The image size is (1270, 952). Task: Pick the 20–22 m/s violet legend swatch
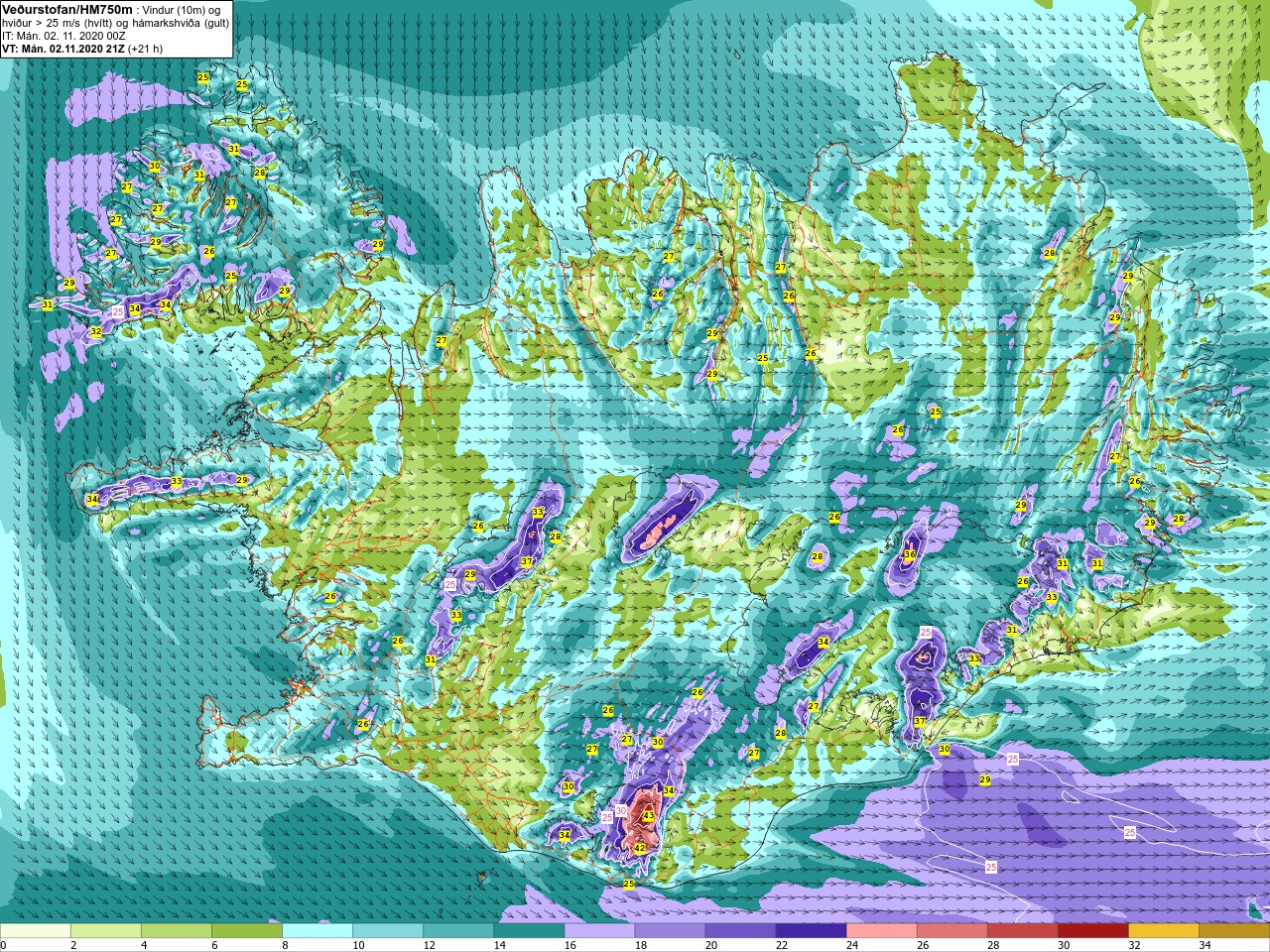click(740, 931)
